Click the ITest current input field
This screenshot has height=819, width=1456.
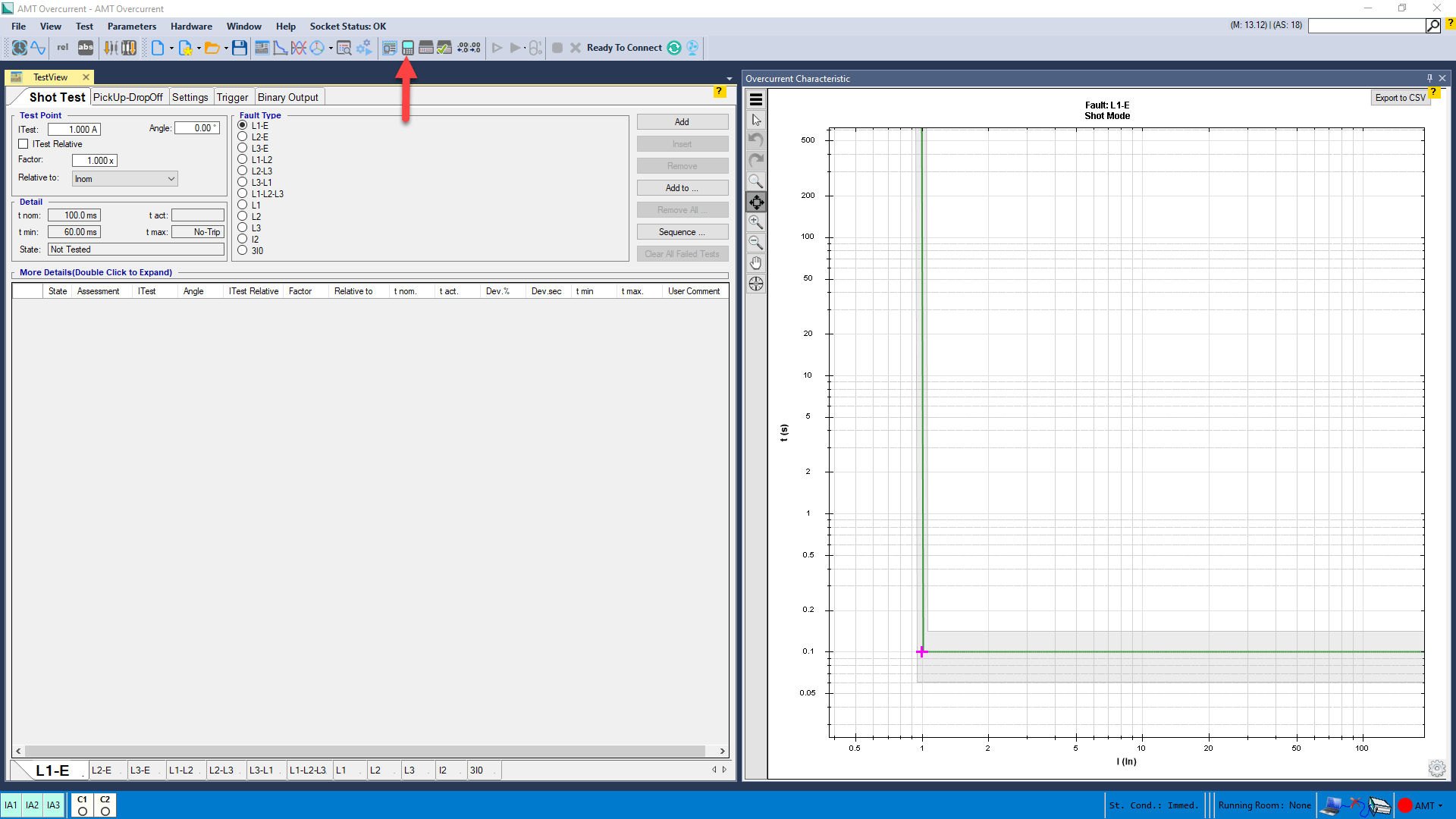coord(74,130)
